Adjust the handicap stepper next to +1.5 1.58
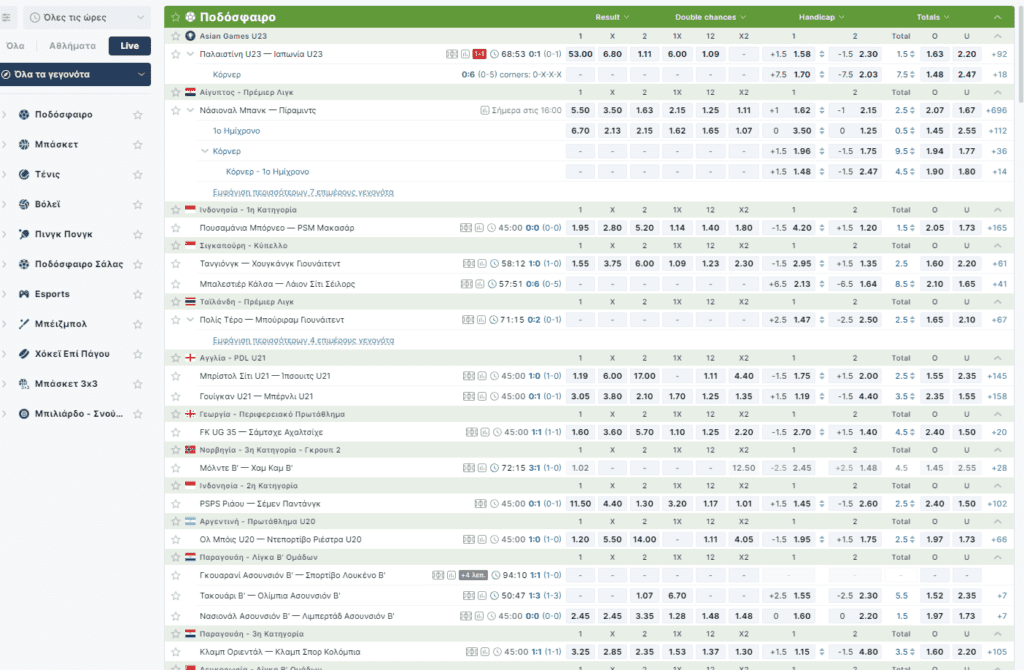The height and width of the screenshot is (670, 1024). pos(822,54)
